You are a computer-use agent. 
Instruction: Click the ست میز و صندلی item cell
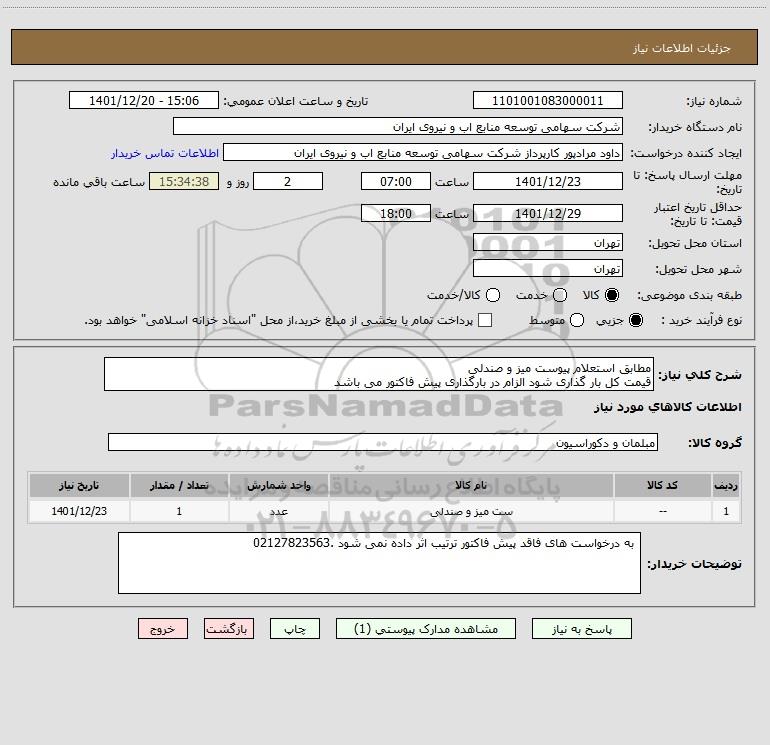[470, 511]
